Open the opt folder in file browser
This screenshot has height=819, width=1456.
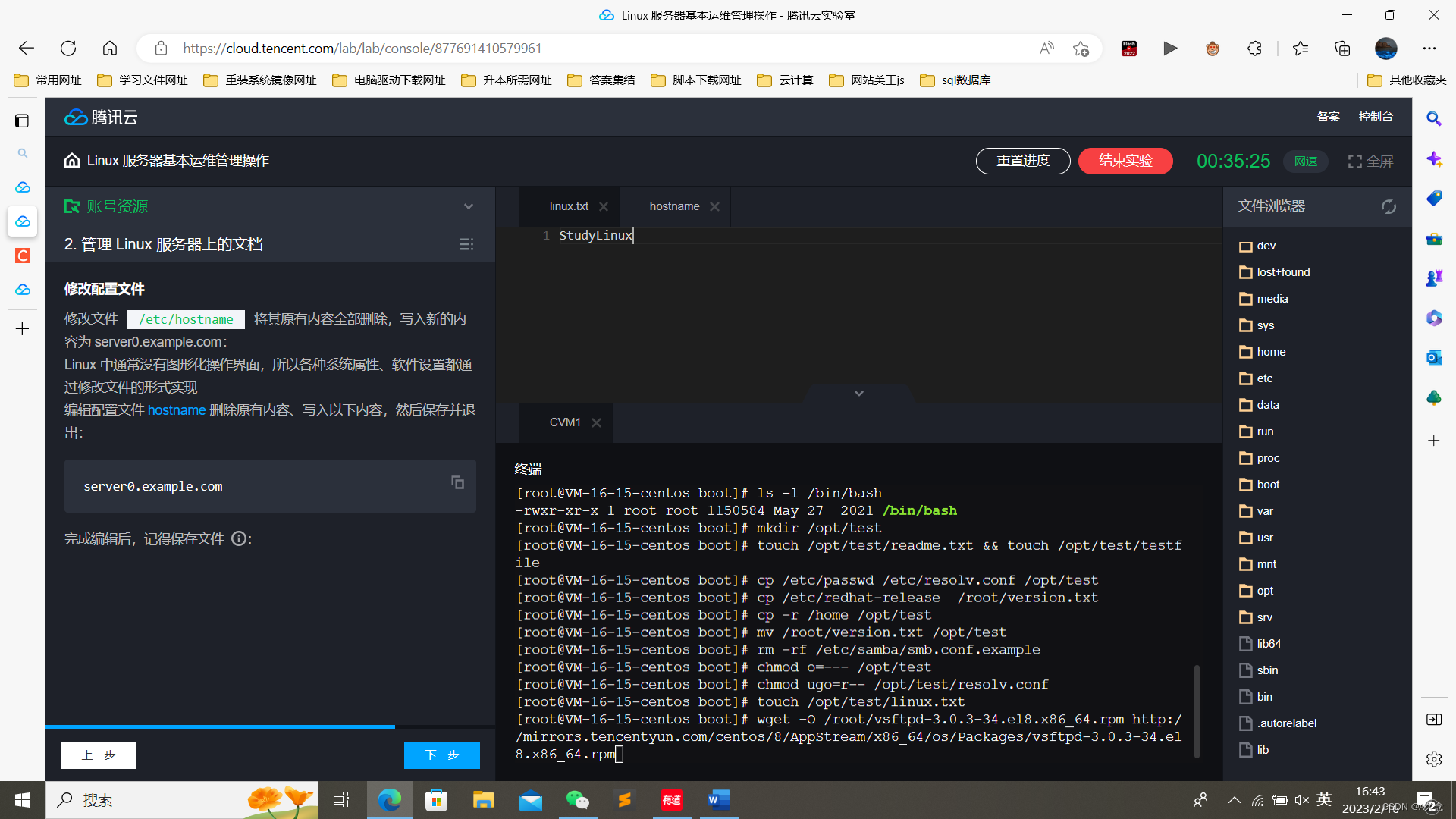click(1264, 591)
